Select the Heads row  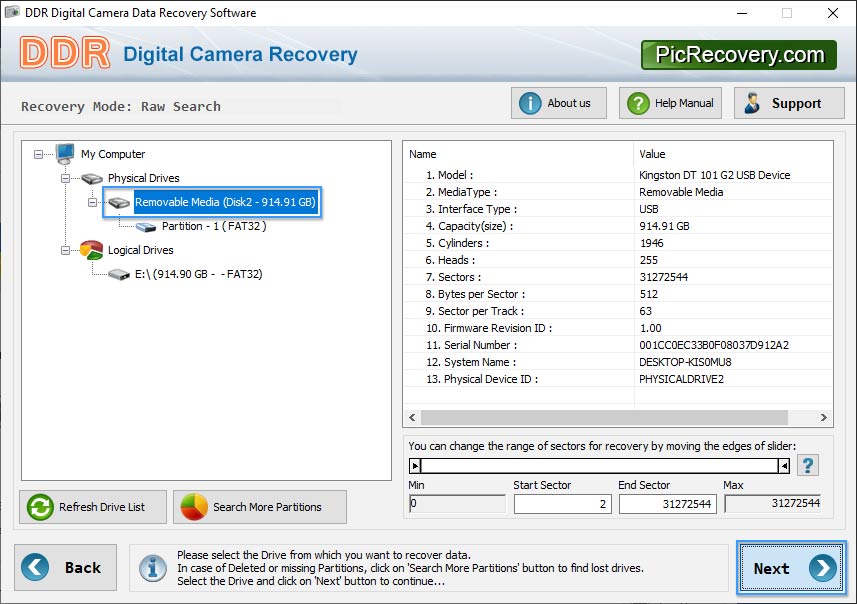(x=618, y=260)
